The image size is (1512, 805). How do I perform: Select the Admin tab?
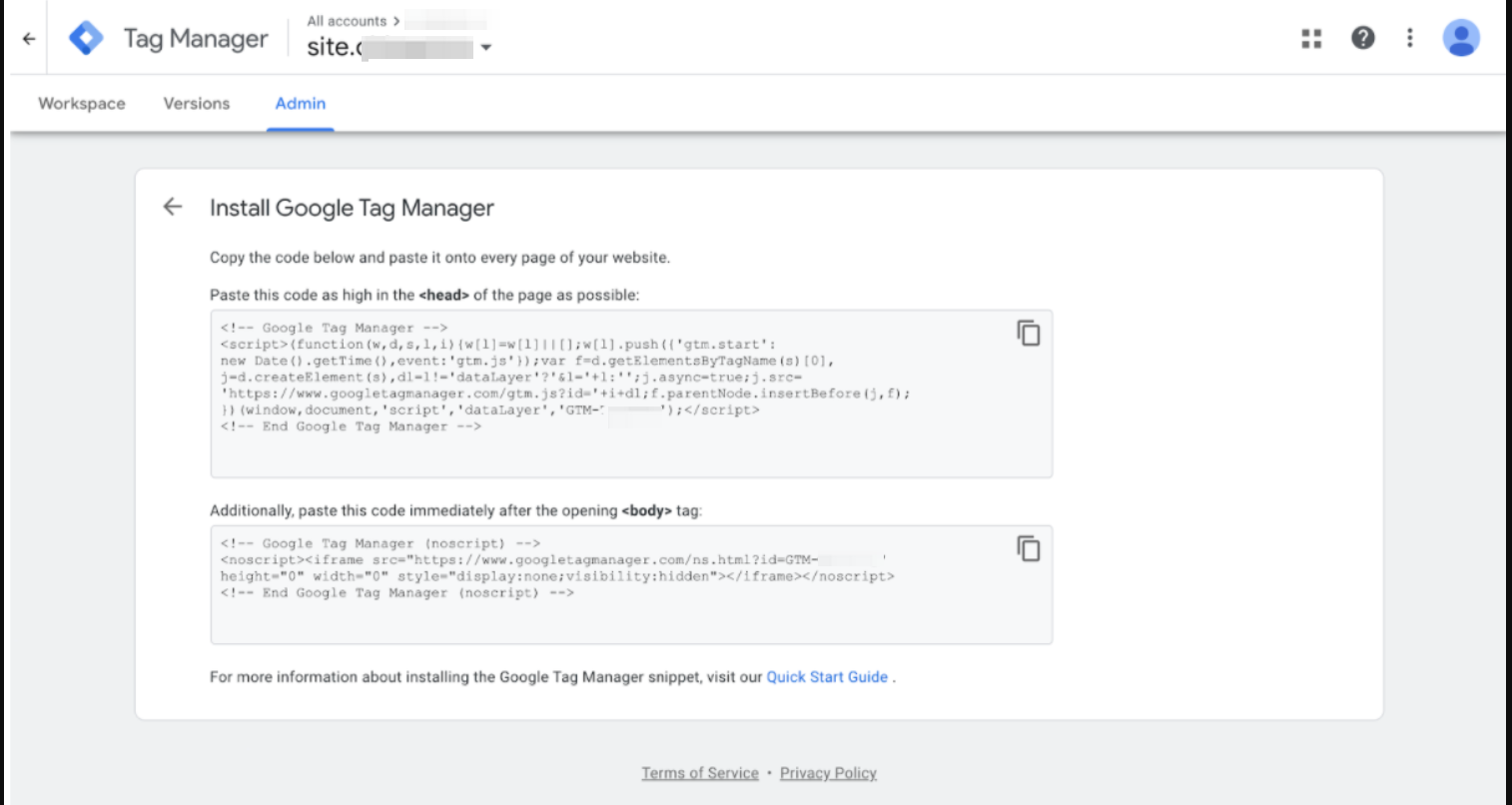pos(300,103)
